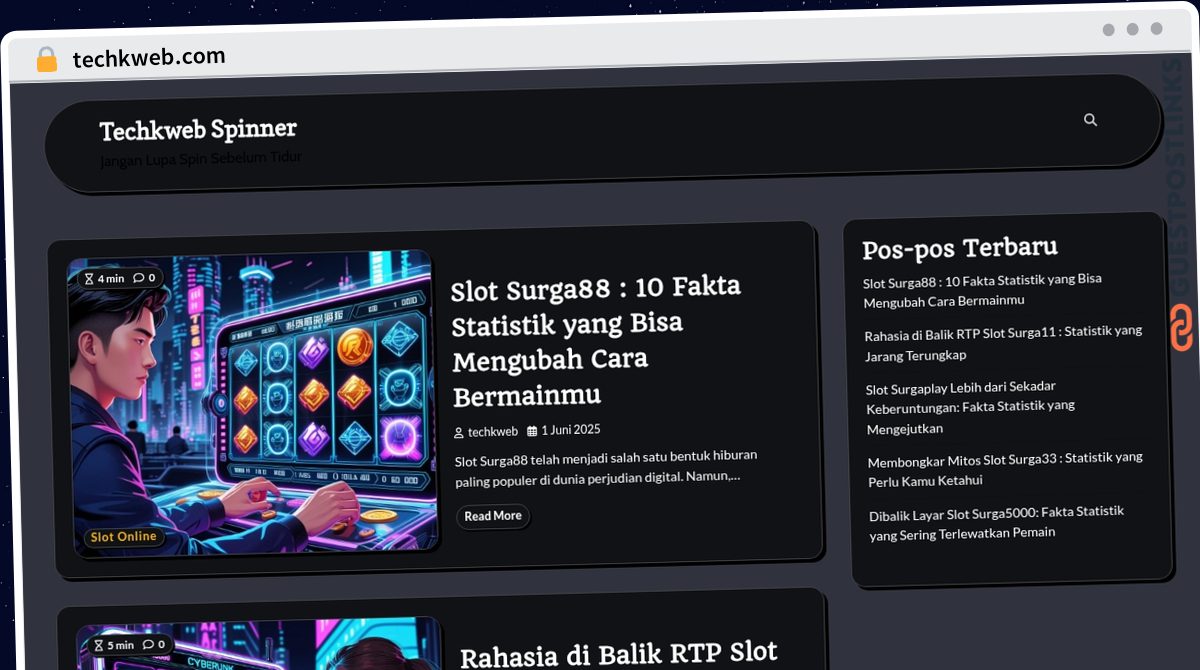Click the author person icon beside techkweb
Viewport: 1200px width, 670px height.
coord(459,433)
